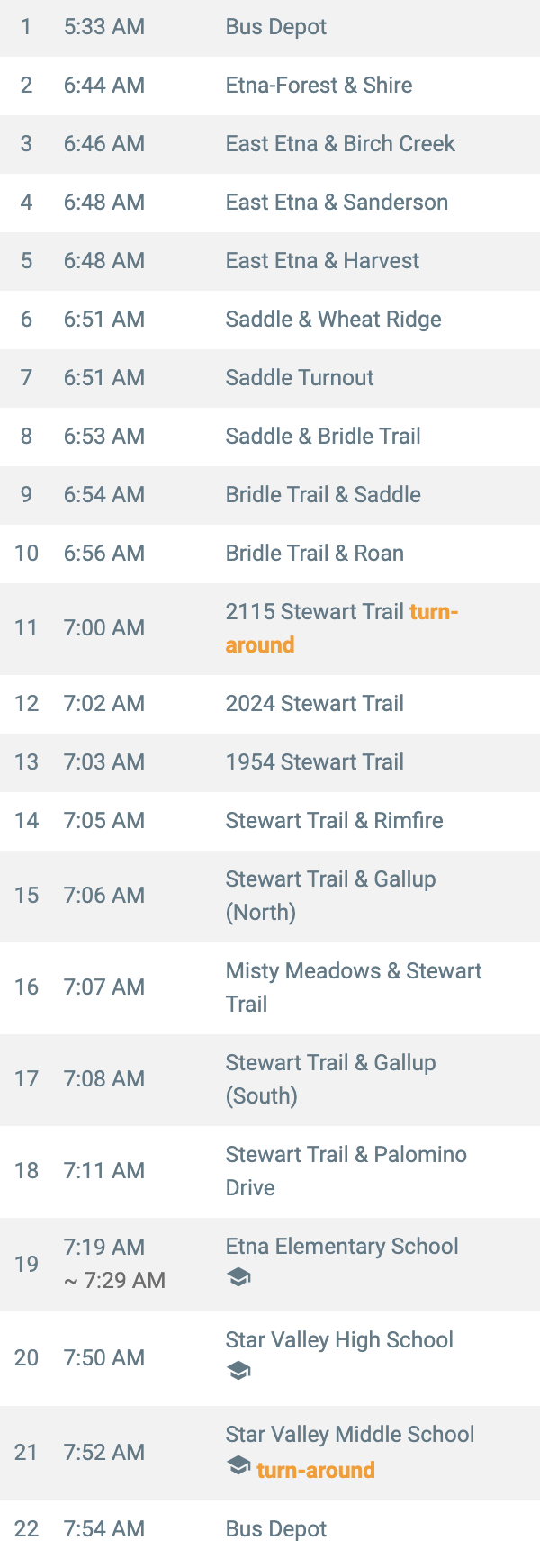The image size is (540, 1568).
Task: Open the Saddle Turnout stop row
Action: click(x=270, y=378)
